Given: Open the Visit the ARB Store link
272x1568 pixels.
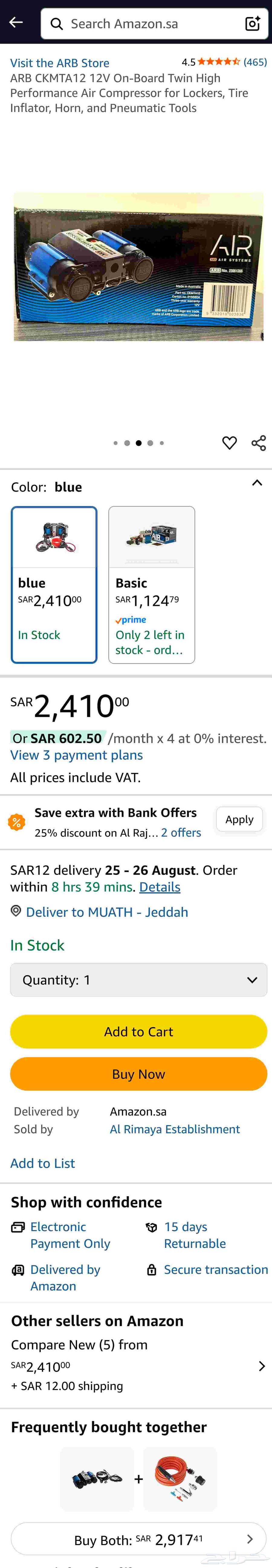Looking at the screenshot, I should (60, 63).
